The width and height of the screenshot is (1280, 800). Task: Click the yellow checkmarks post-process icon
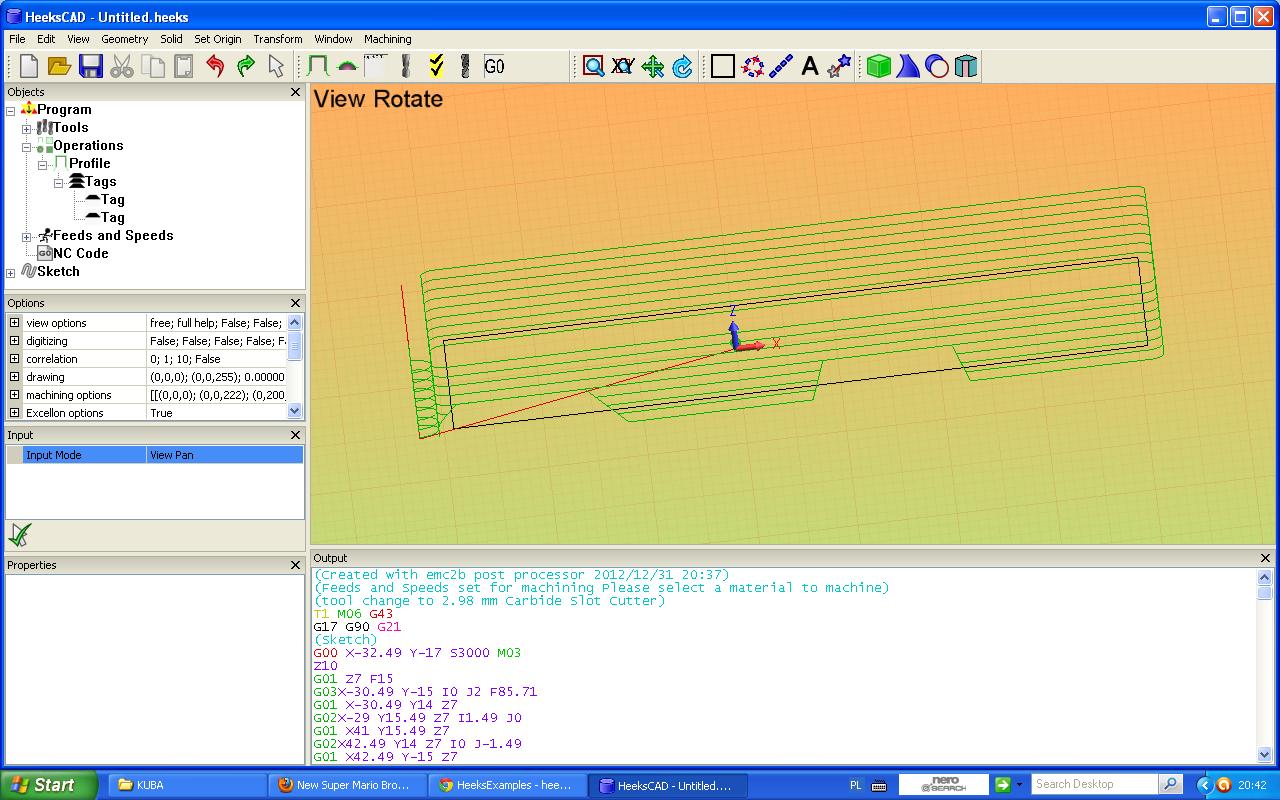coord(436,66)
